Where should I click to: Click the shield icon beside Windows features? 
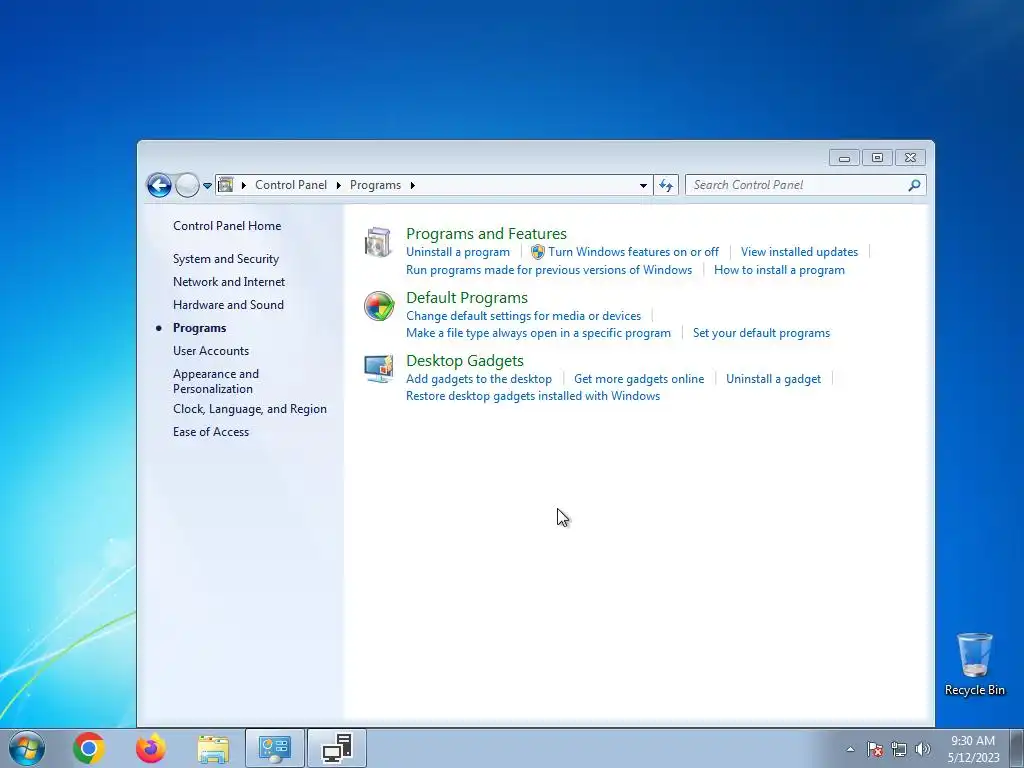[537, 252]
